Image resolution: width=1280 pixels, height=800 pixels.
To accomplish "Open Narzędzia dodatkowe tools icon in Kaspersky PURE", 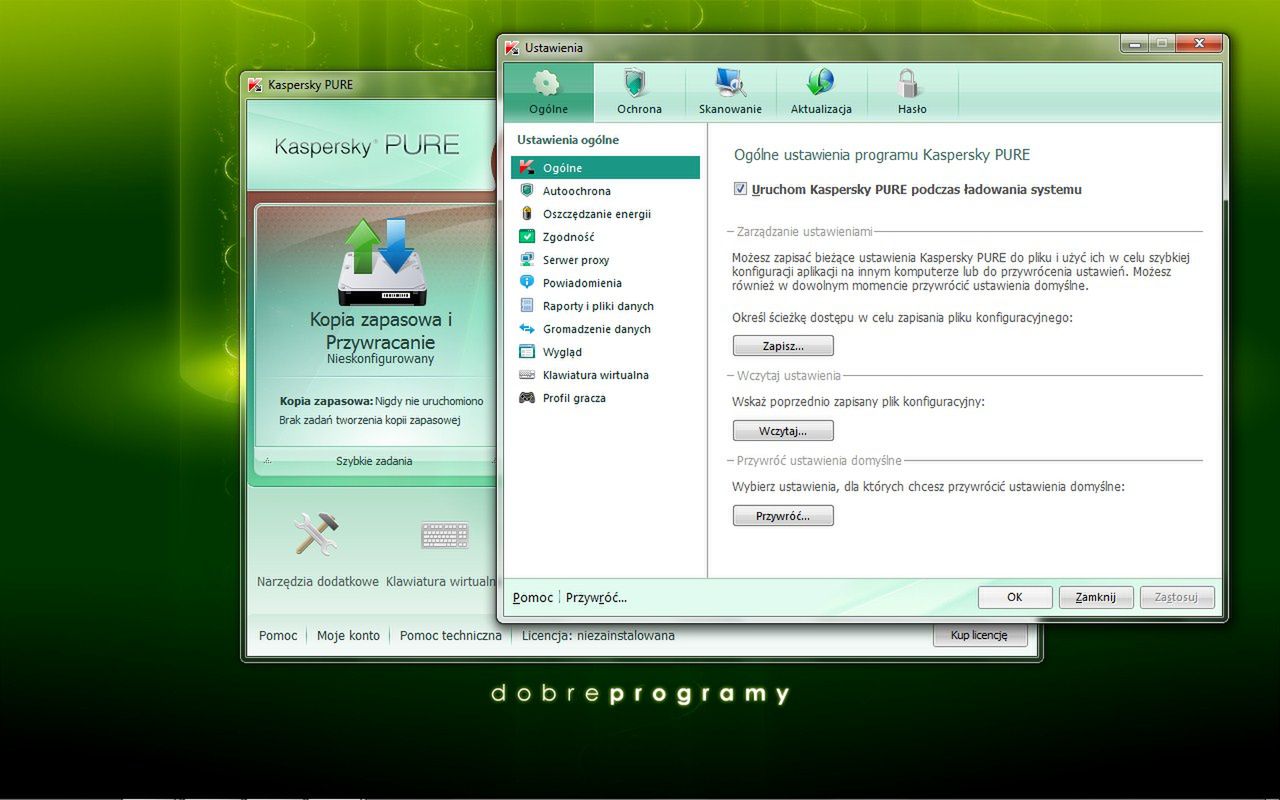I will click(317, 533).
